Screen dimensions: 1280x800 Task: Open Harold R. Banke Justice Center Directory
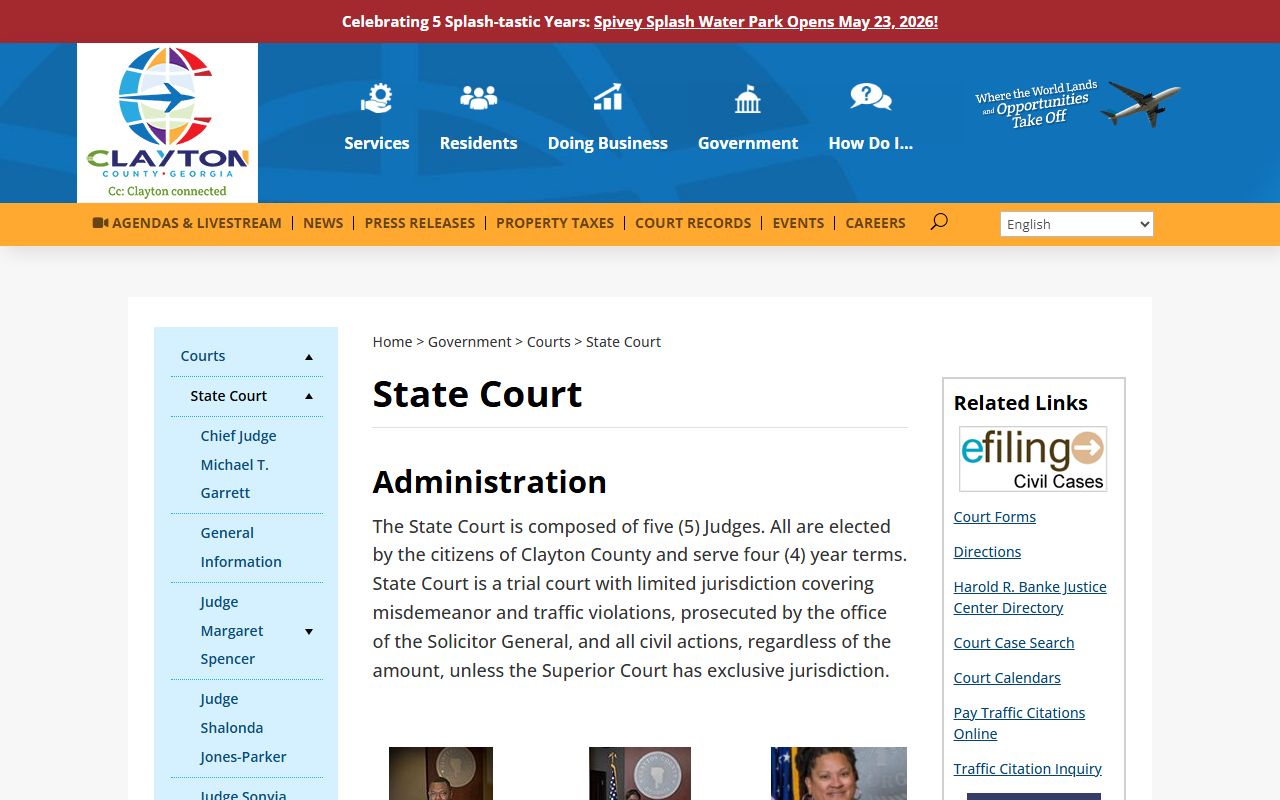click(1030, 597)
